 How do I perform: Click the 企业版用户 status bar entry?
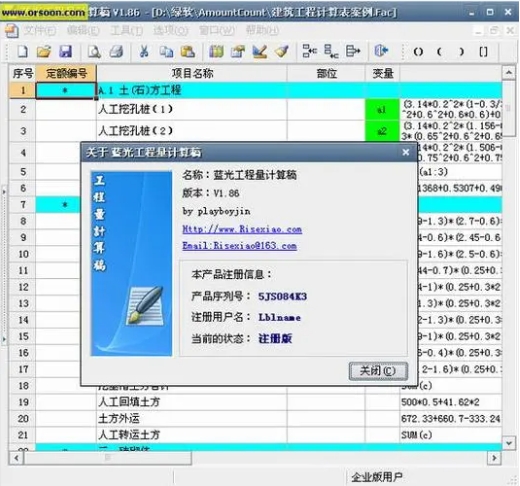pos(377,478)
